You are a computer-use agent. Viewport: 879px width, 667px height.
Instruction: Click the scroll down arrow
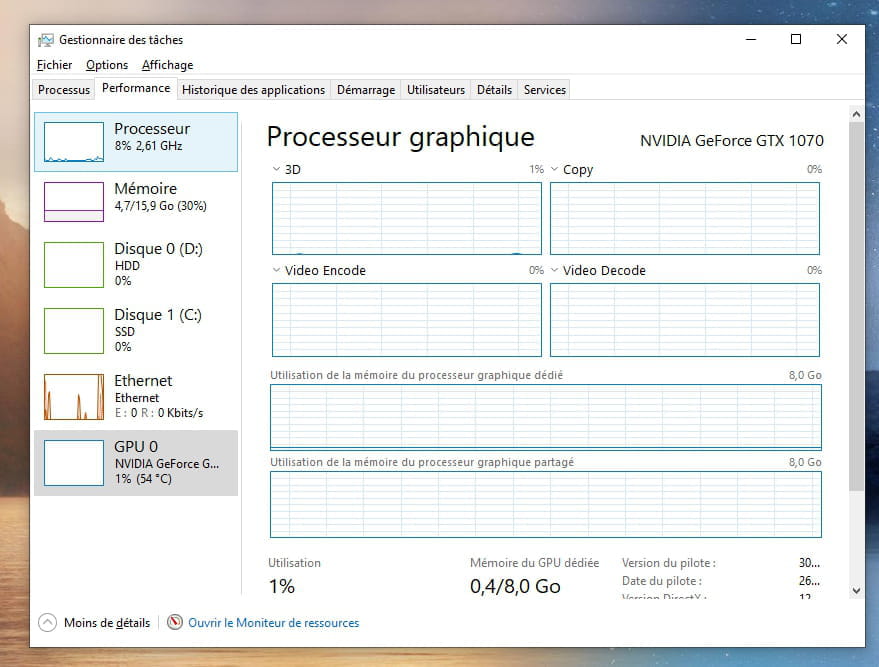tap(856, 590)
